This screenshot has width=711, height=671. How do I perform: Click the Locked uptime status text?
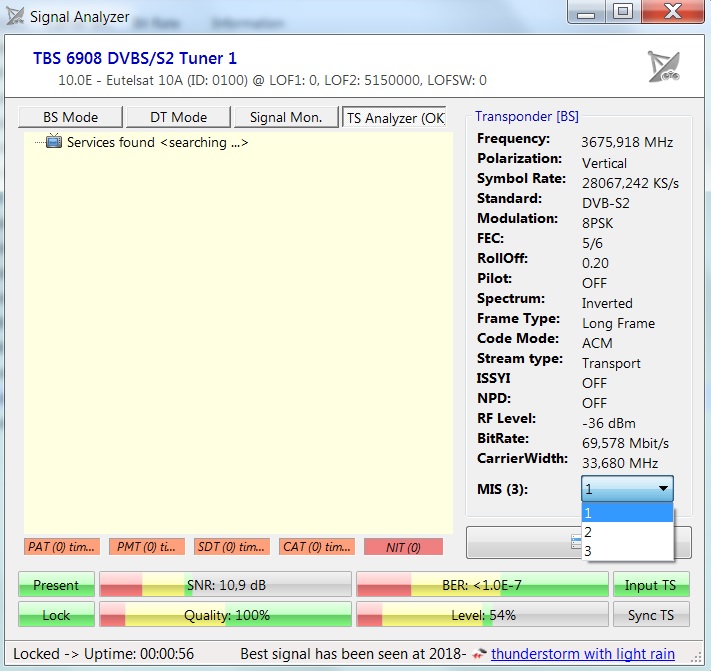point(103,654)
